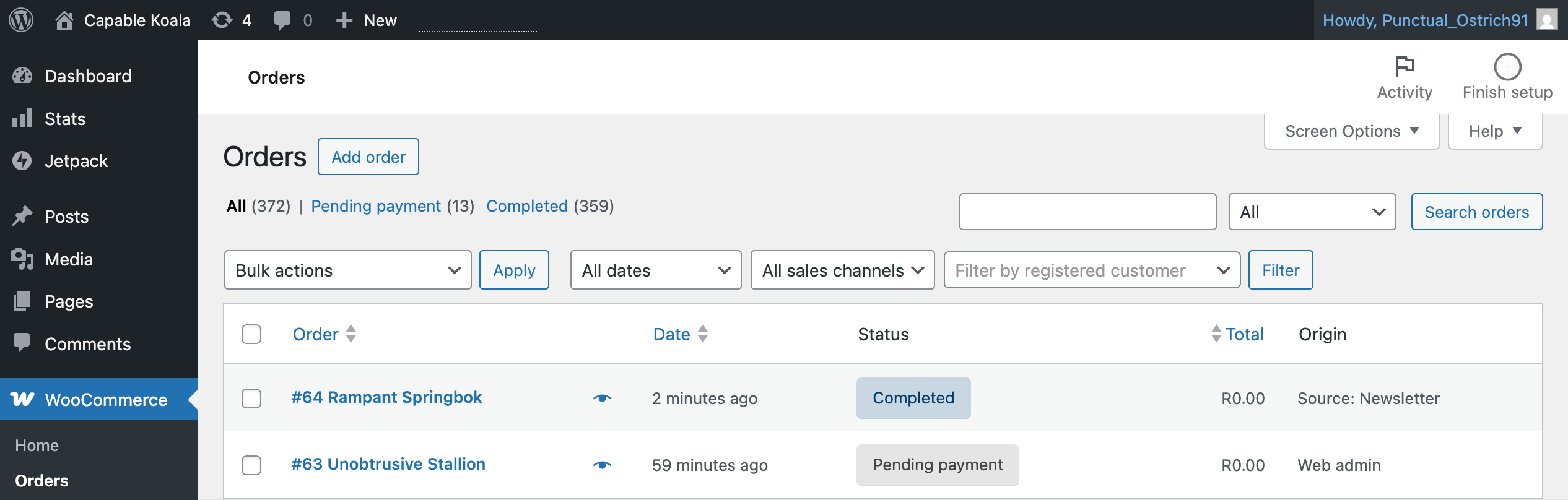
Task: Filter orders by Pending payment link
Action: click(x=376, y=206)
